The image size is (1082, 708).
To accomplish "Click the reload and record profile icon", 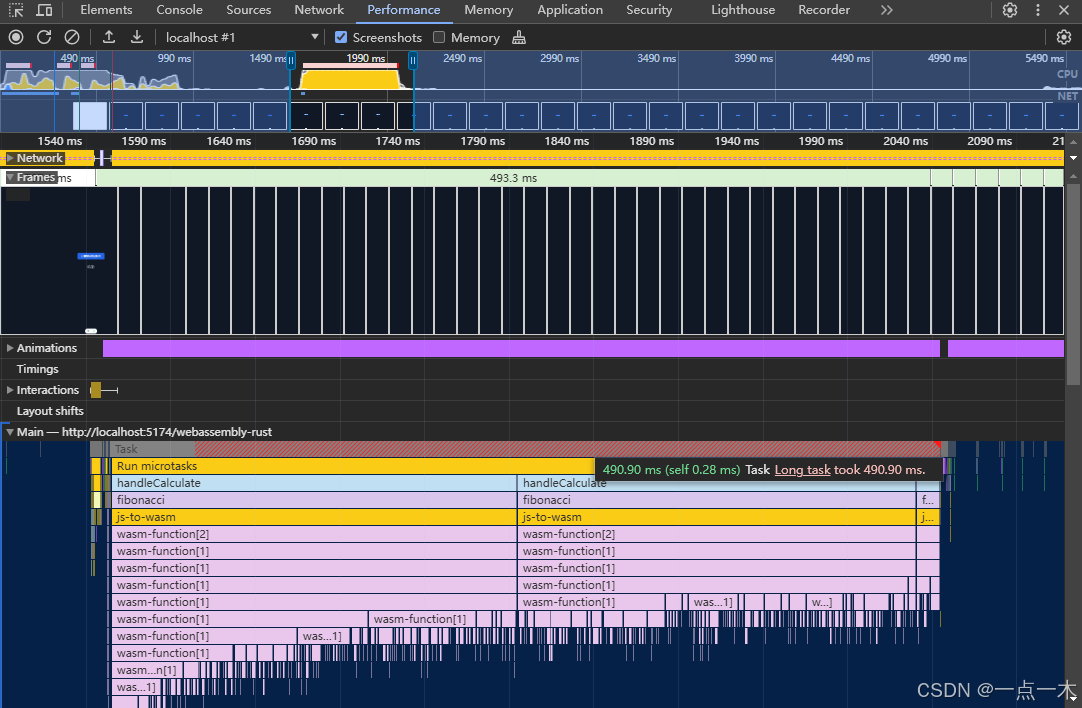I will click(x=44, y=37).
